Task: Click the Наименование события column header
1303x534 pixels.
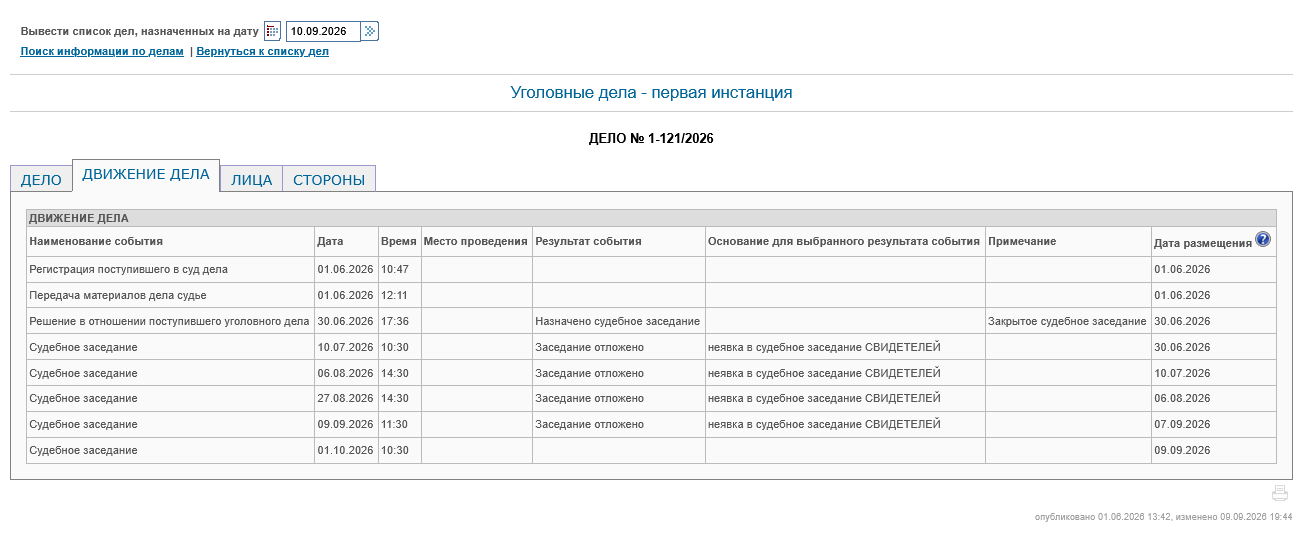Action: pyautogui.click(x=96, y=241)
